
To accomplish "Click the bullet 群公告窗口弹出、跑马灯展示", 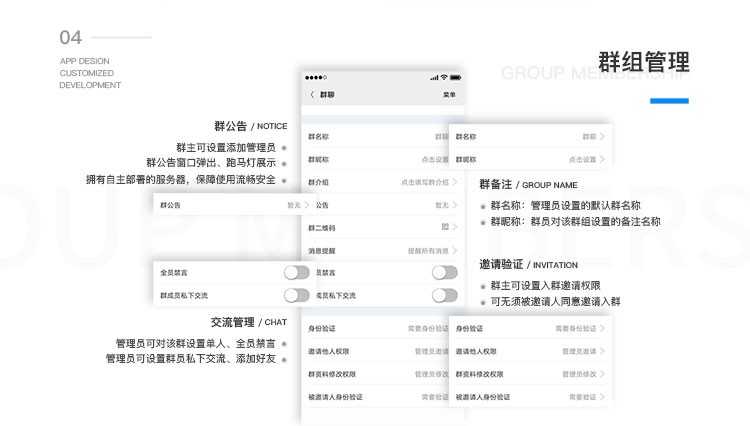I will 211,163.
